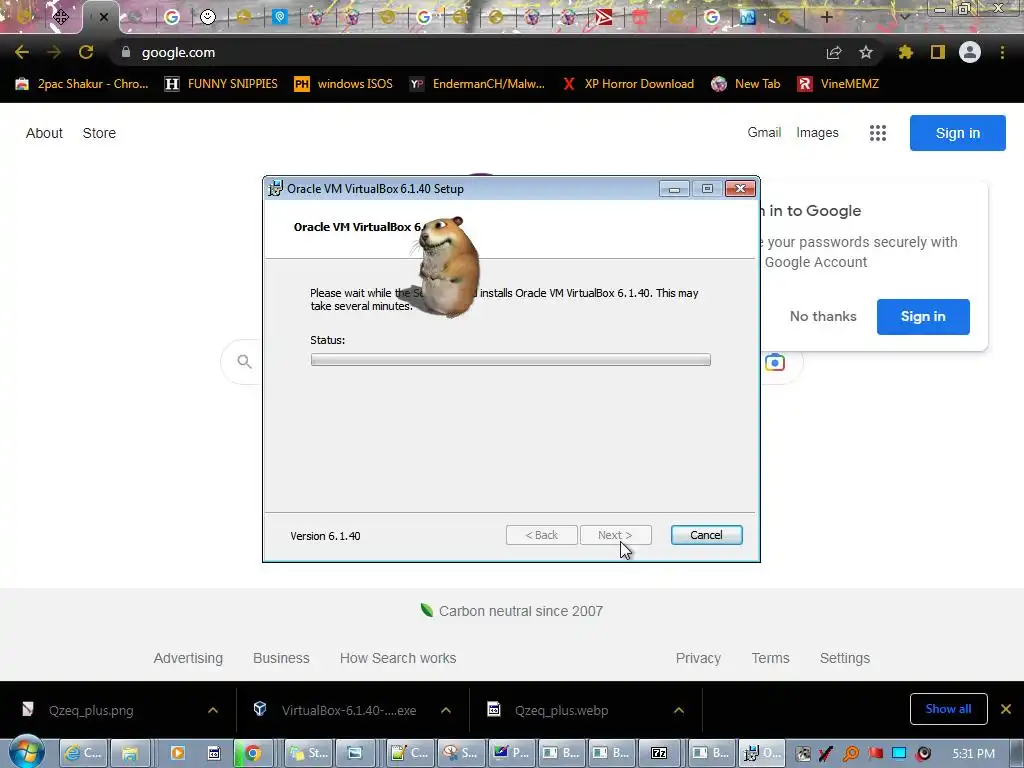Click the Store link on Google
1024x768 pixels.
click(99, 133)
